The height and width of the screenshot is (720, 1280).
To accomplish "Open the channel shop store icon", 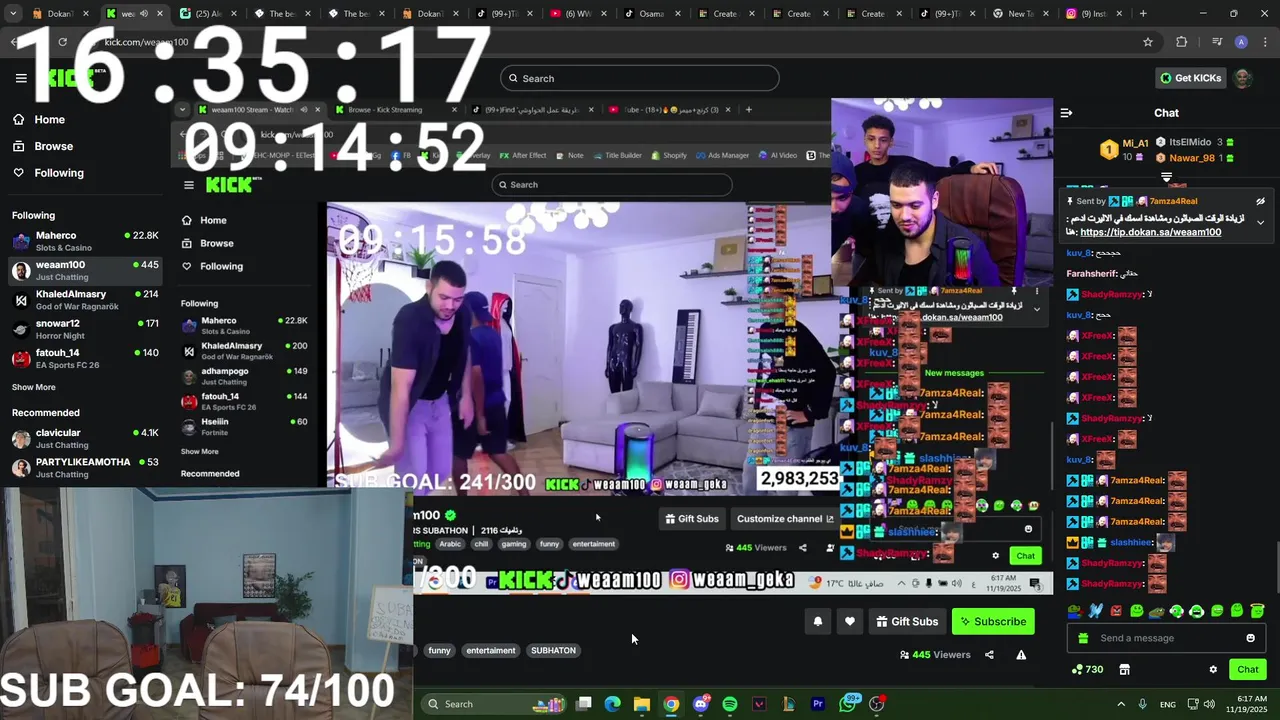I will [1124, 669].
